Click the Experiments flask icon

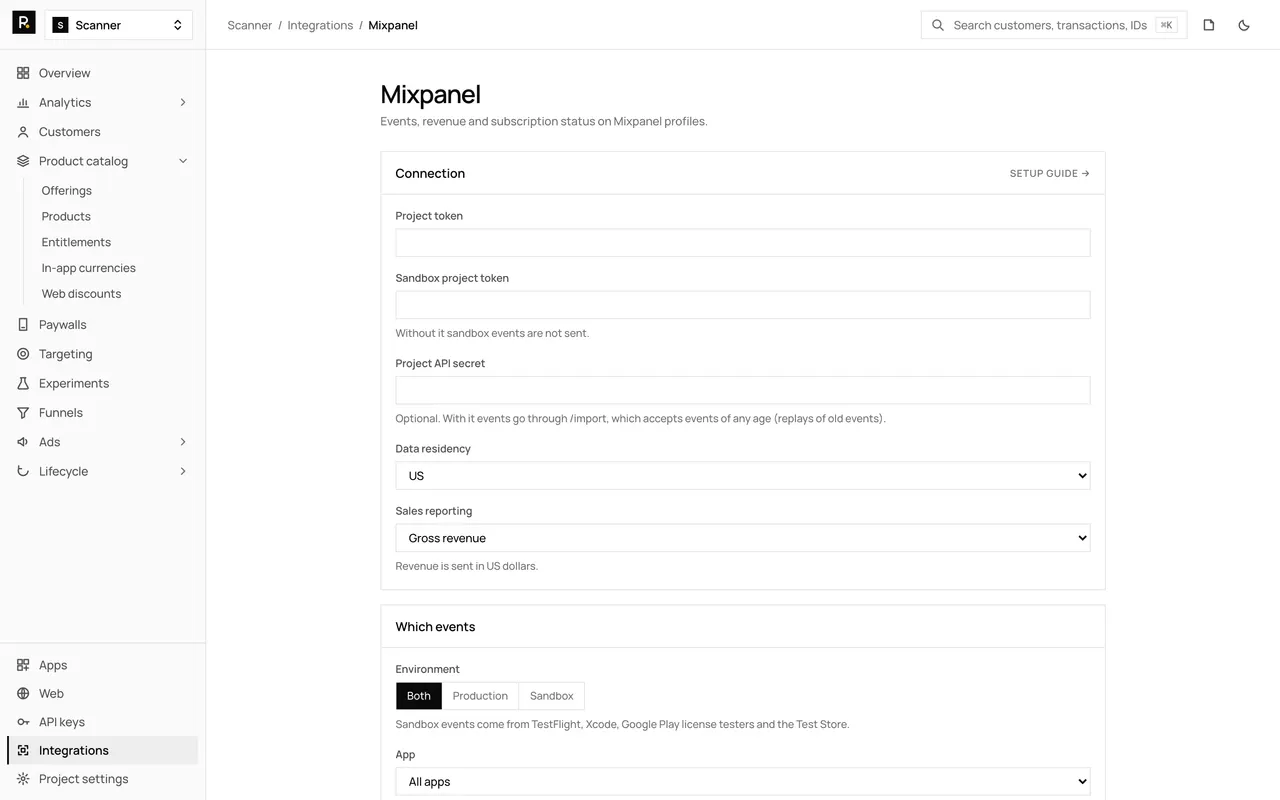tap(23, 383)
